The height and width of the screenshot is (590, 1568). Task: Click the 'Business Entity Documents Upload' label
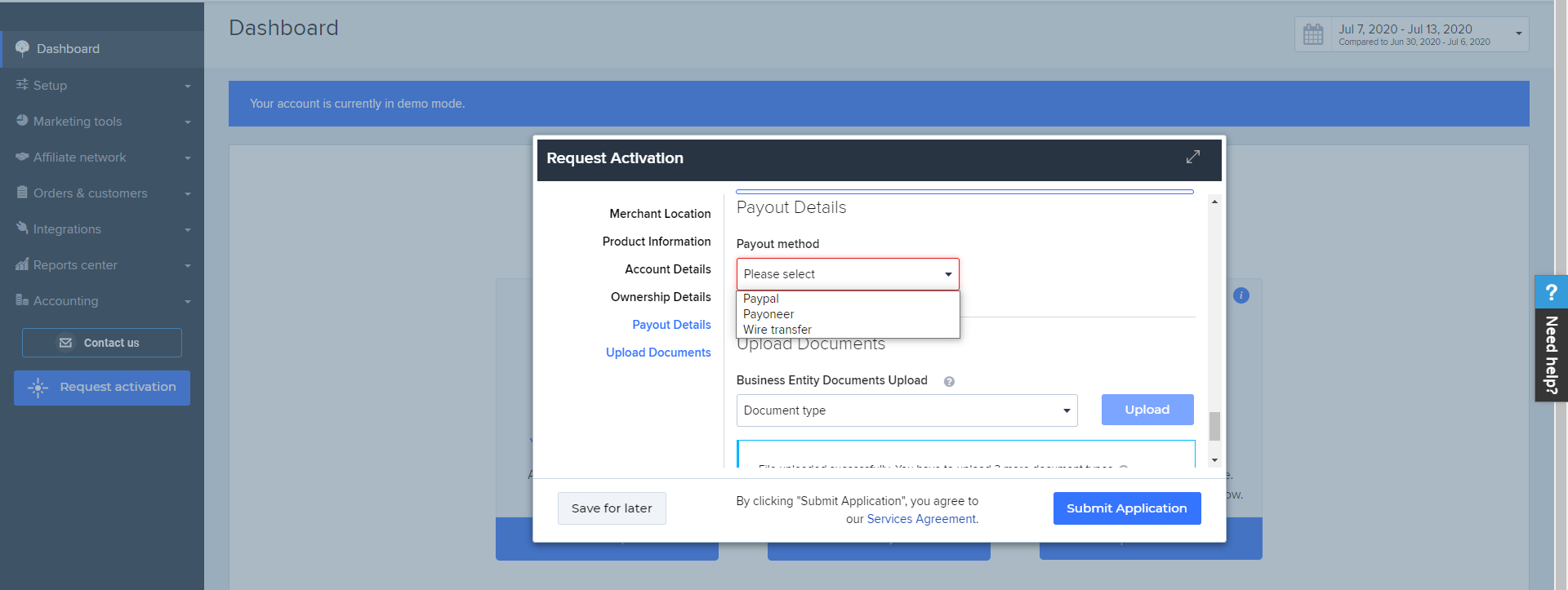pyautogui.click(x=832, y=380)
